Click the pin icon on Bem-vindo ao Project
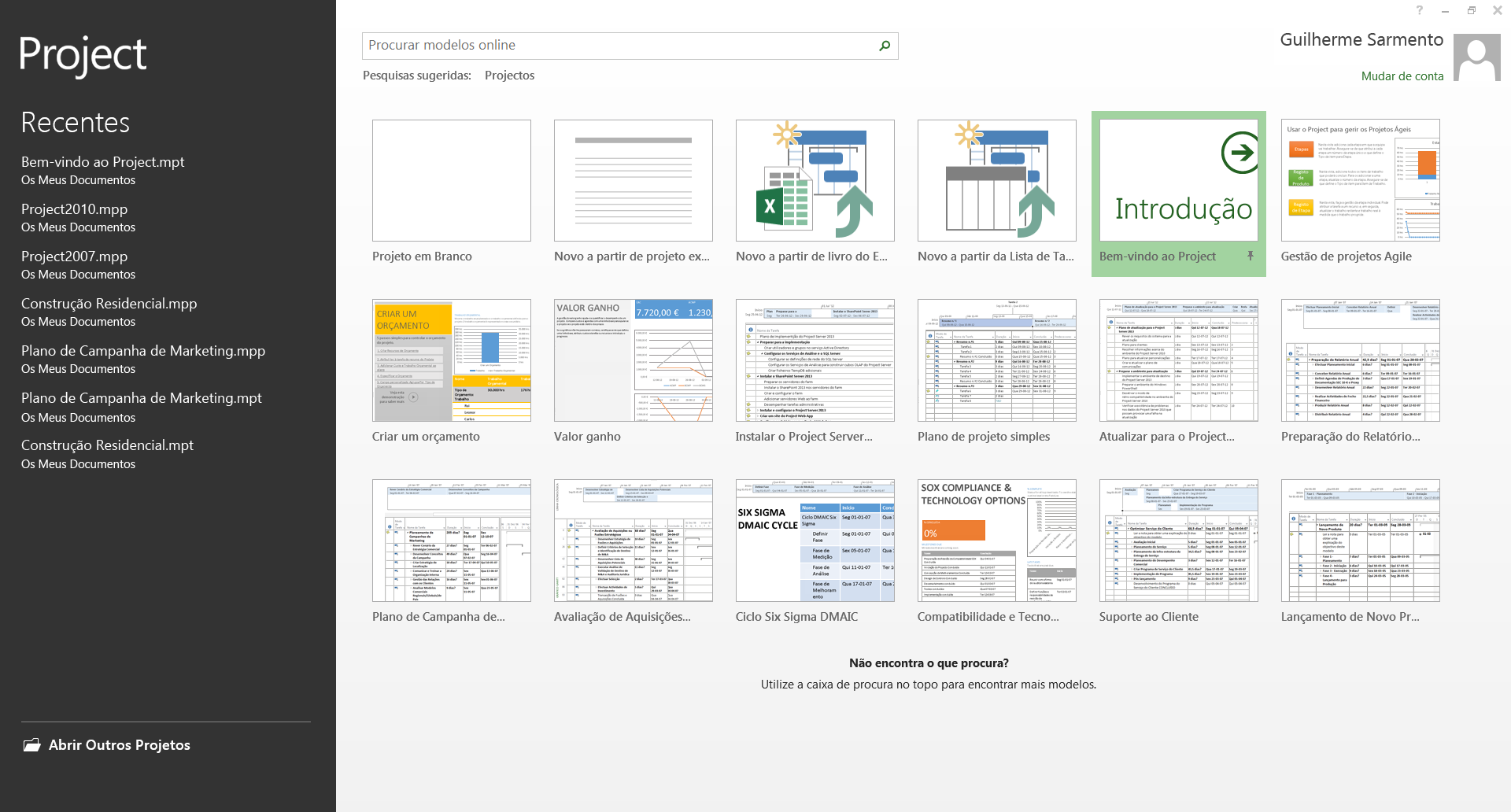This screenshot has height=812, width=1511. point(1250,256)
